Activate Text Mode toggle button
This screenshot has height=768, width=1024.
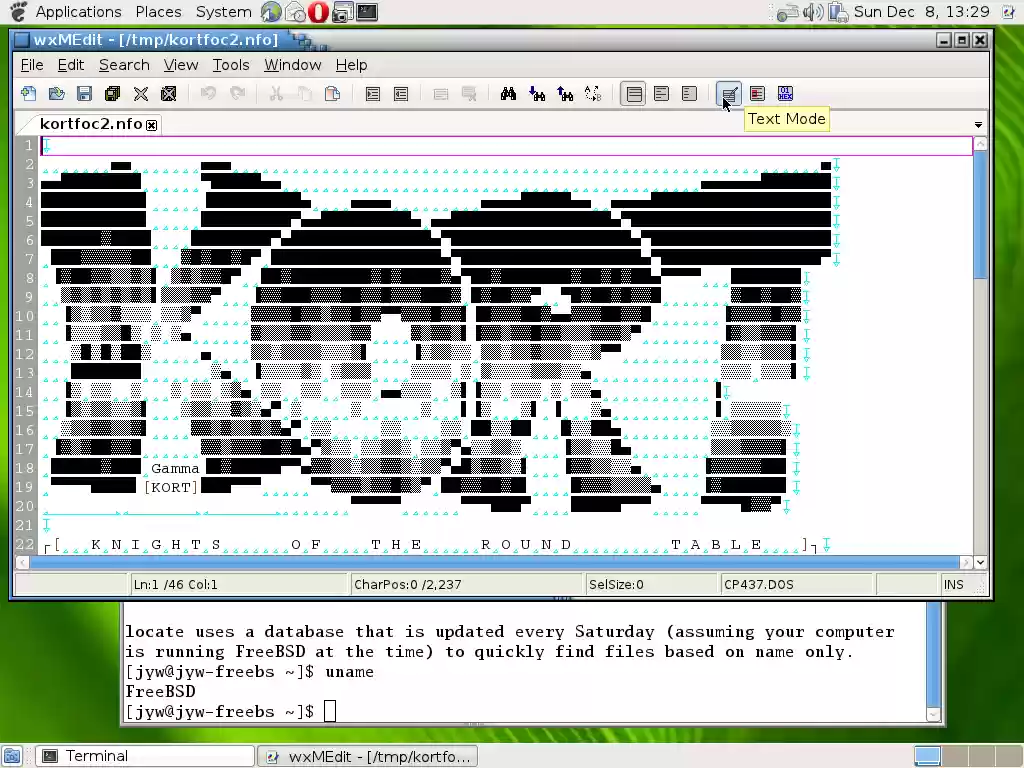pyautogui.click(x=729, y=93)
